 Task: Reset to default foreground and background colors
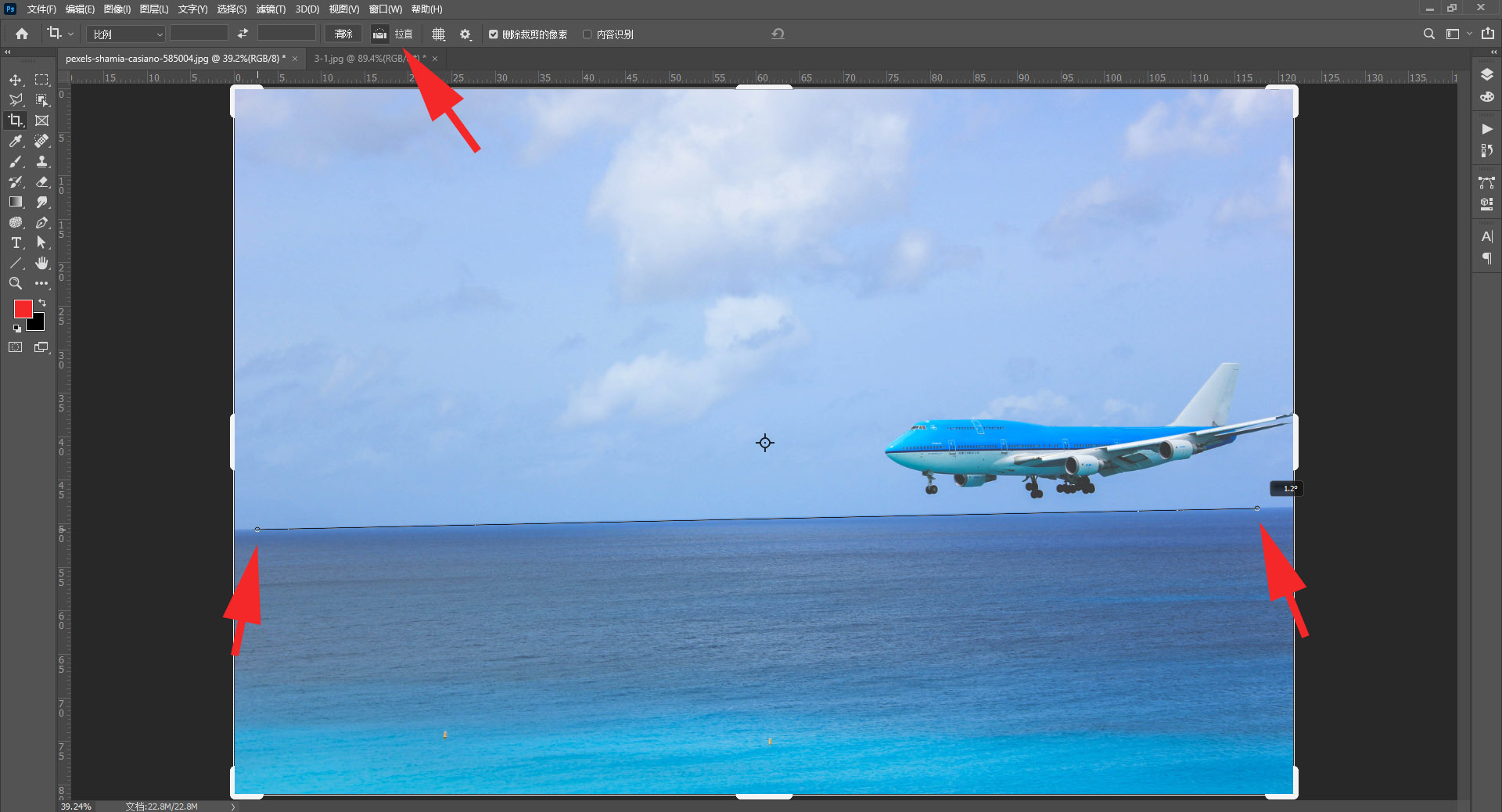(x=17, y=329)
